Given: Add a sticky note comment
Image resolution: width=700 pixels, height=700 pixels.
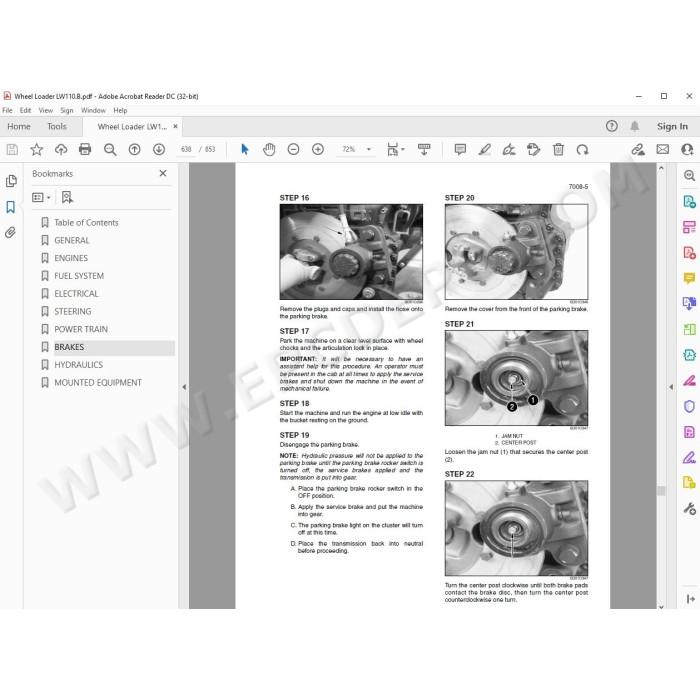Looking at the screenshot, I should [460, 149].
